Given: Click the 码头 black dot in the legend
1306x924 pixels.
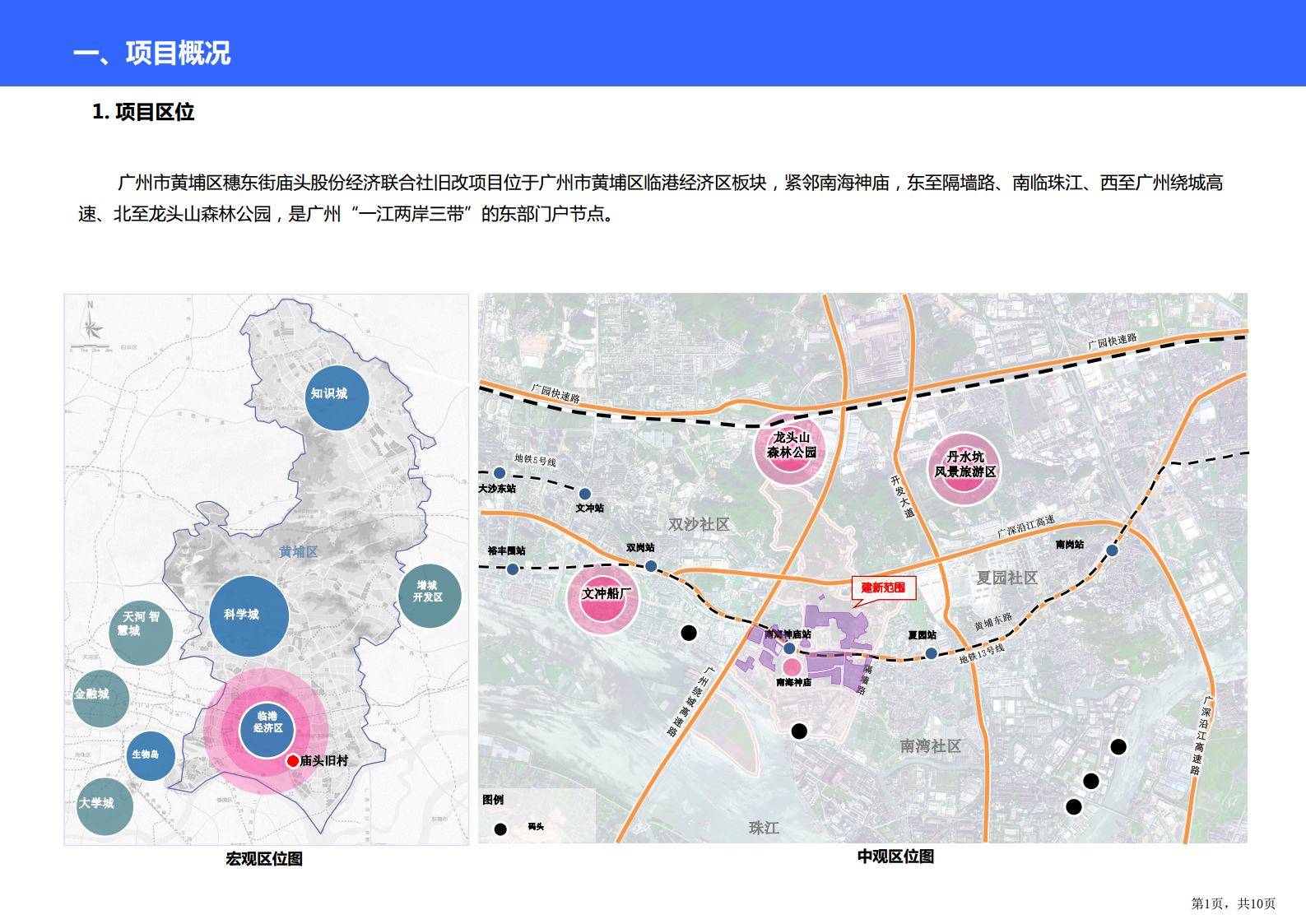Looking at the screenshot, I should pos(500,829).
